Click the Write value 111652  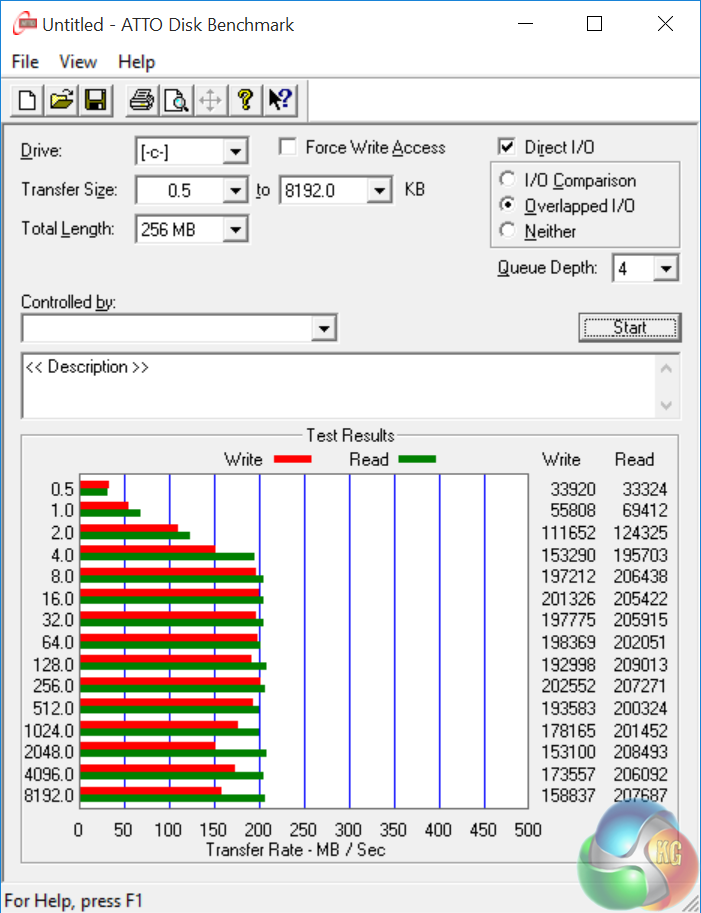pos(569,533)
